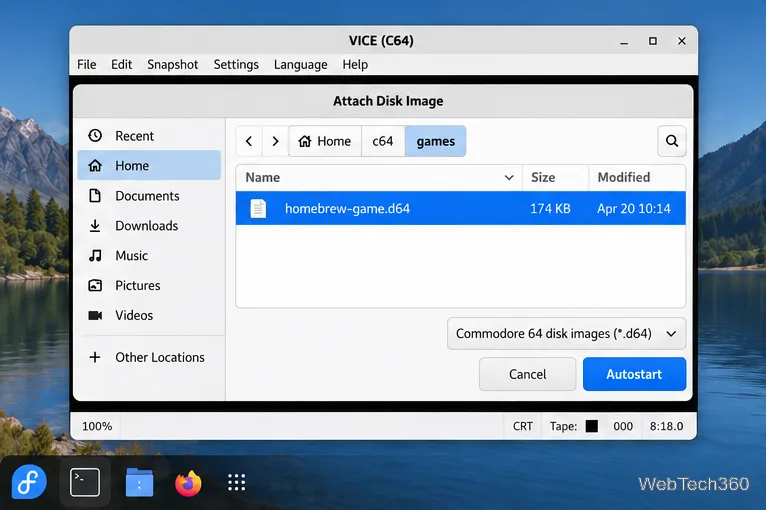Viewport: 766px width, 510px height.
Task: Select Pictures in the sidebar
Action: click(149, 285)
